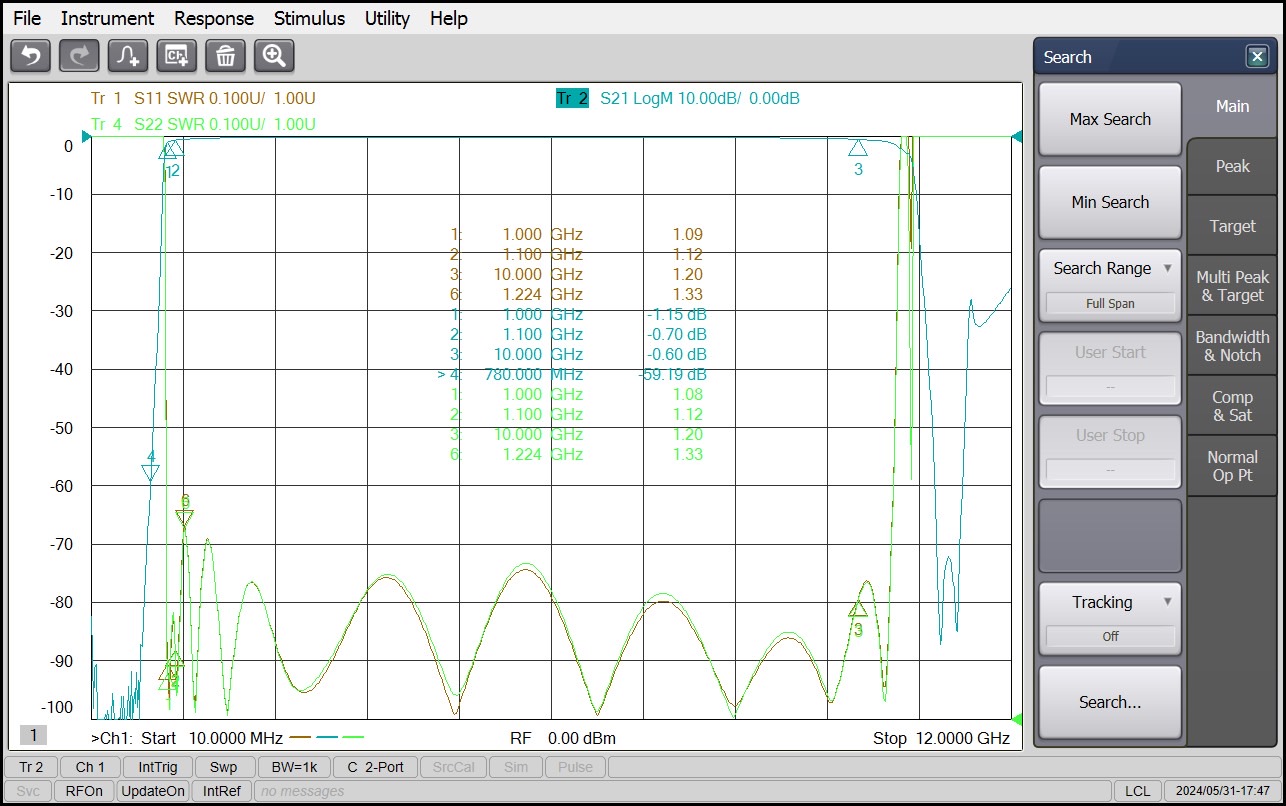The image size is (1286, 806).
Task: Toggle the RFOn status indicator
Action: (84, 791)
